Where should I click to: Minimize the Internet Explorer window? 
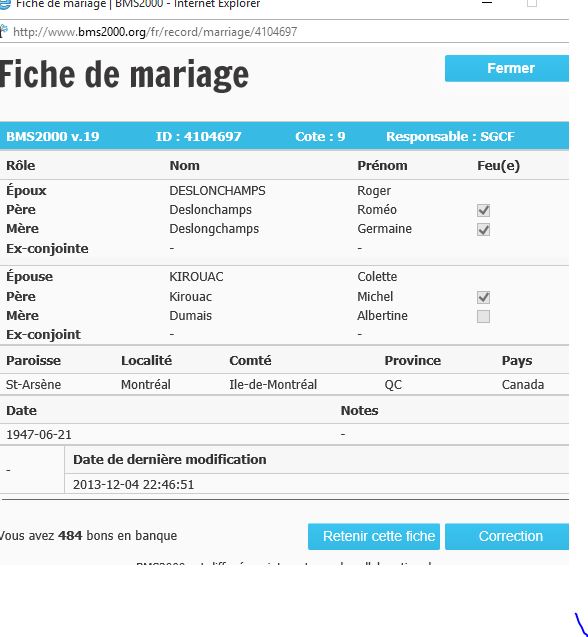point(487,3)
